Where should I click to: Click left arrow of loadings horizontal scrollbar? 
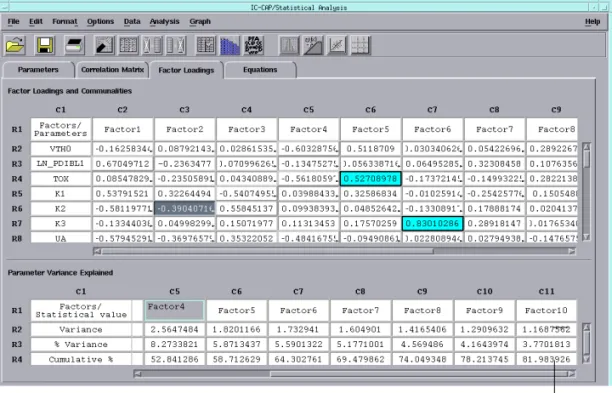click(97, 251)
